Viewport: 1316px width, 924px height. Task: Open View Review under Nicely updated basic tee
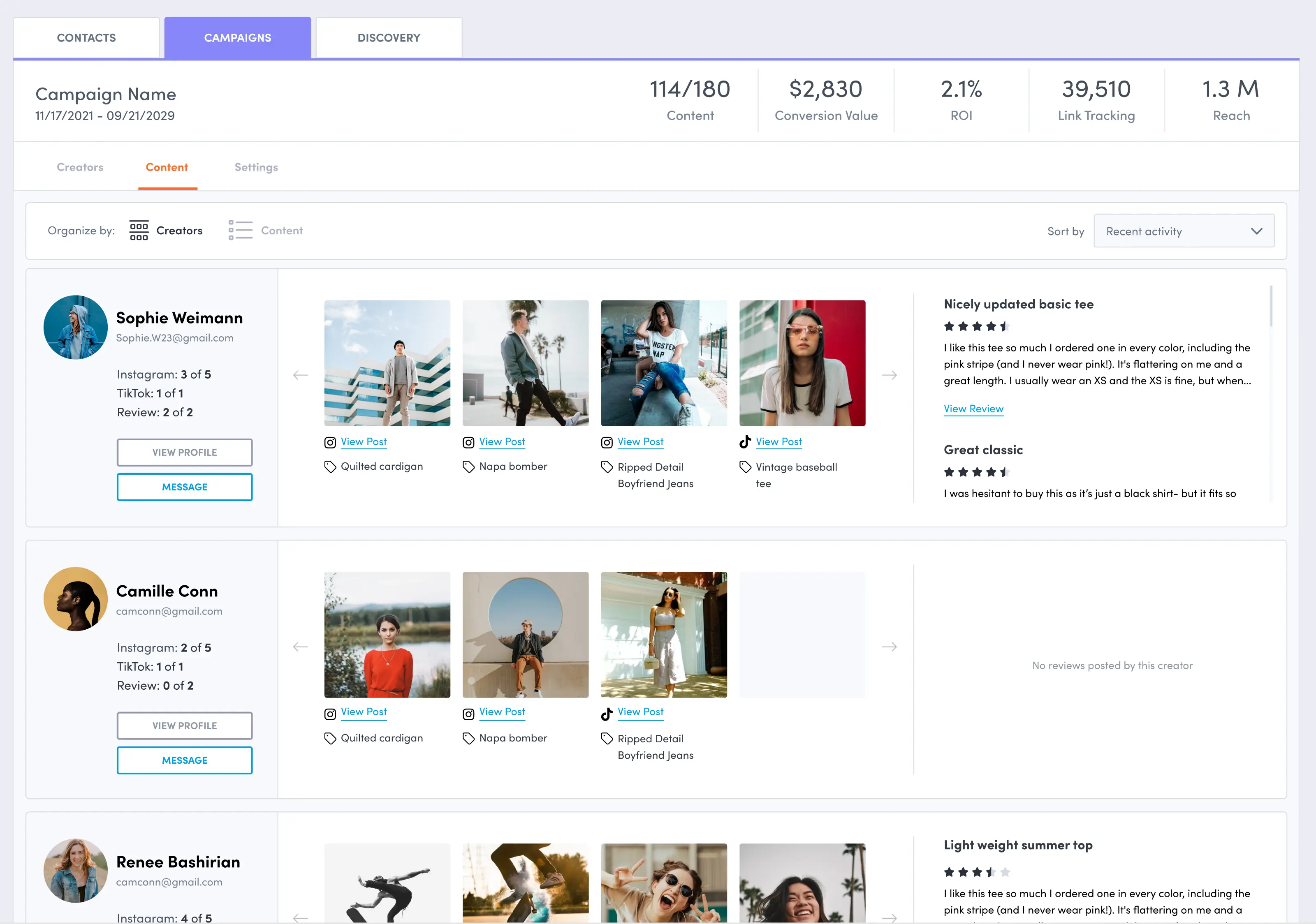(x=973, y=409)
